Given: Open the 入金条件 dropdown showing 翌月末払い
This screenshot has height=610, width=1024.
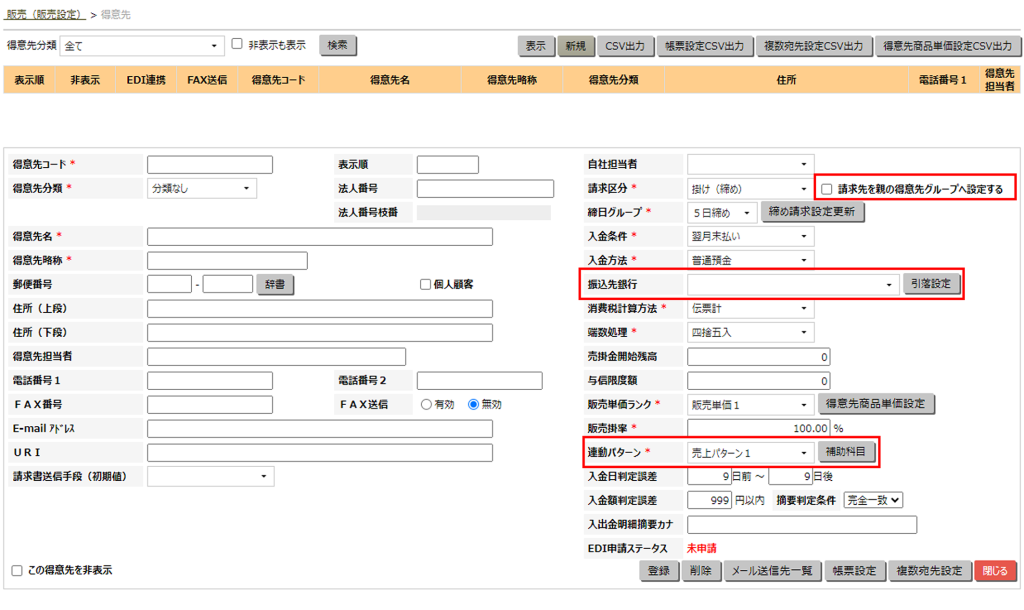Looking at the screenshot, I should click(750, 236).
